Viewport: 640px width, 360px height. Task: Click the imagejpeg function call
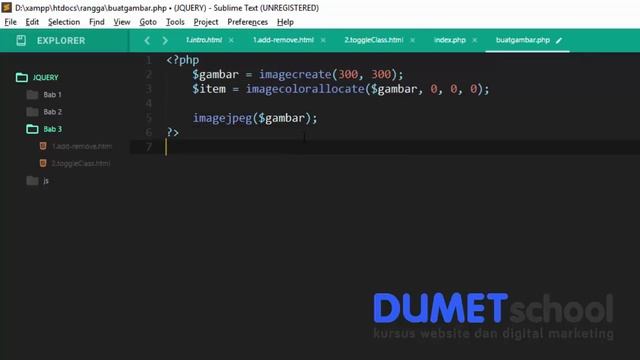click(222, 118)
